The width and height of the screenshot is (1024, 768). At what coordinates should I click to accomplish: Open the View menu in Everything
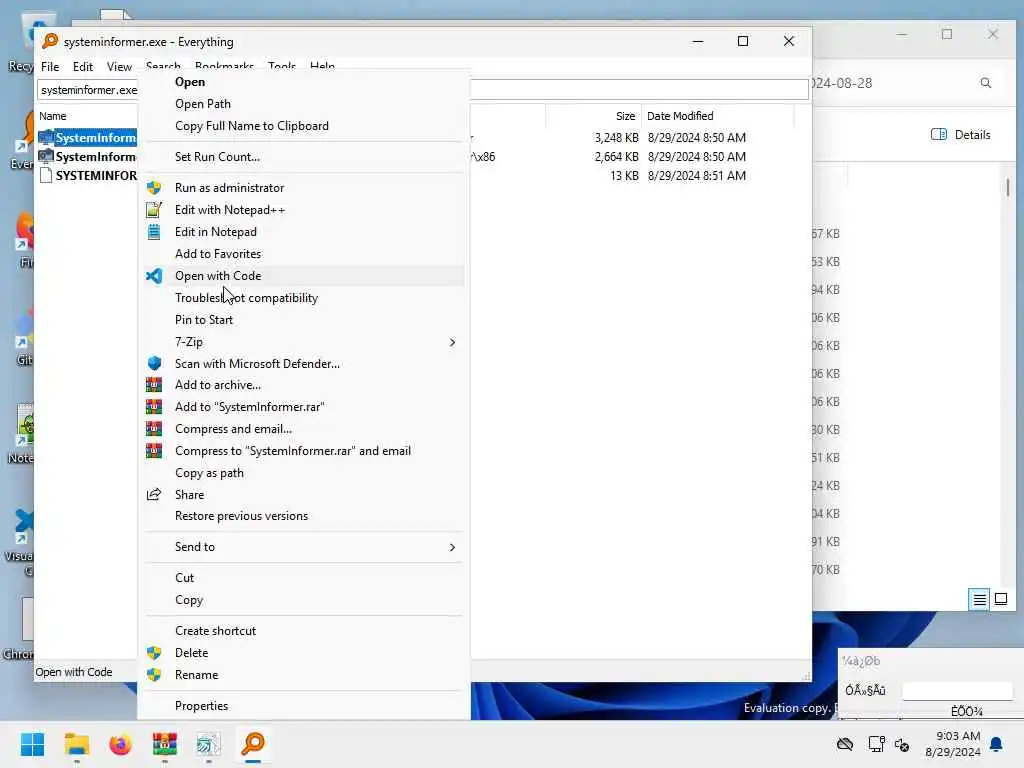coord(119,67)
